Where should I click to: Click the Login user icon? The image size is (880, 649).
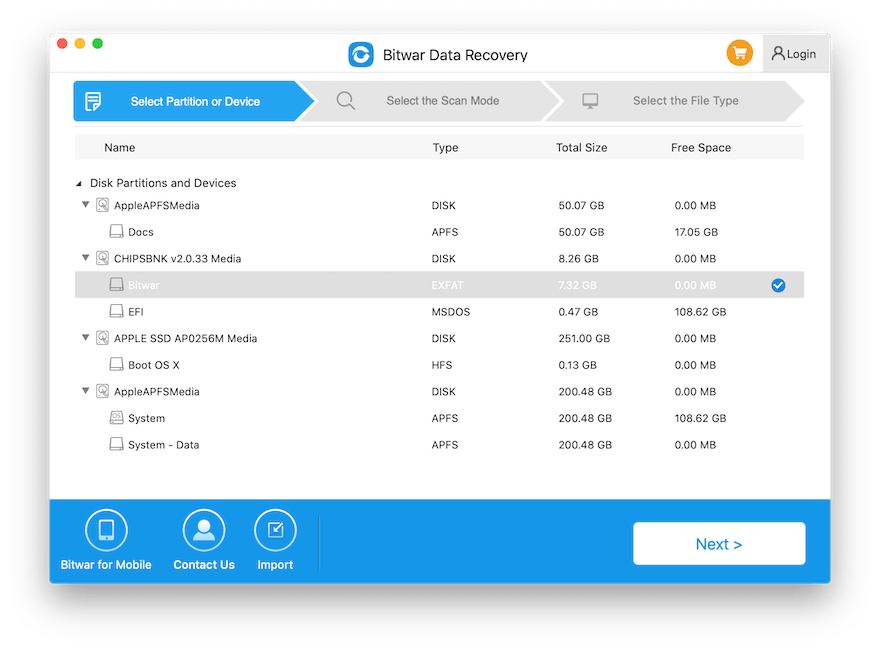[x=778, y=53]
